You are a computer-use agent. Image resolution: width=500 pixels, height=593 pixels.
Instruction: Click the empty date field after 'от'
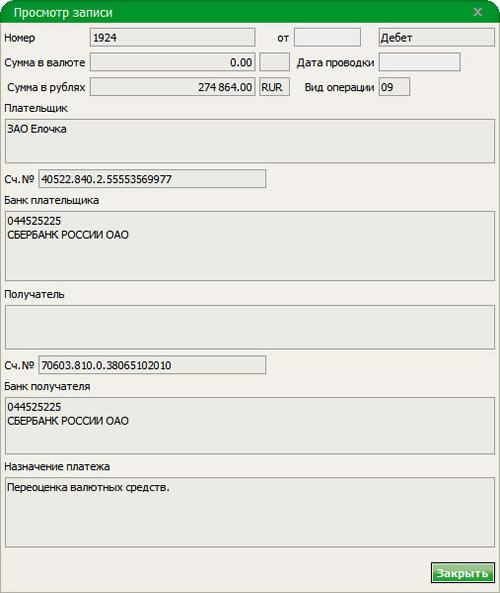[x=327, y=38]
